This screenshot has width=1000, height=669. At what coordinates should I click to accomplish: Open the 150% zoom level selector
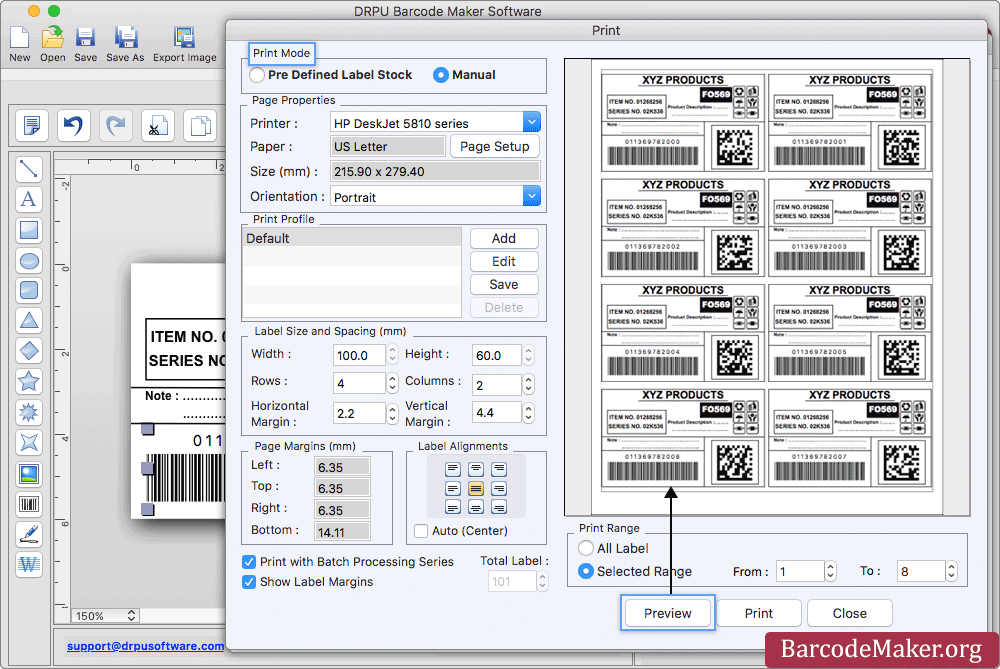tap(105, 616)
